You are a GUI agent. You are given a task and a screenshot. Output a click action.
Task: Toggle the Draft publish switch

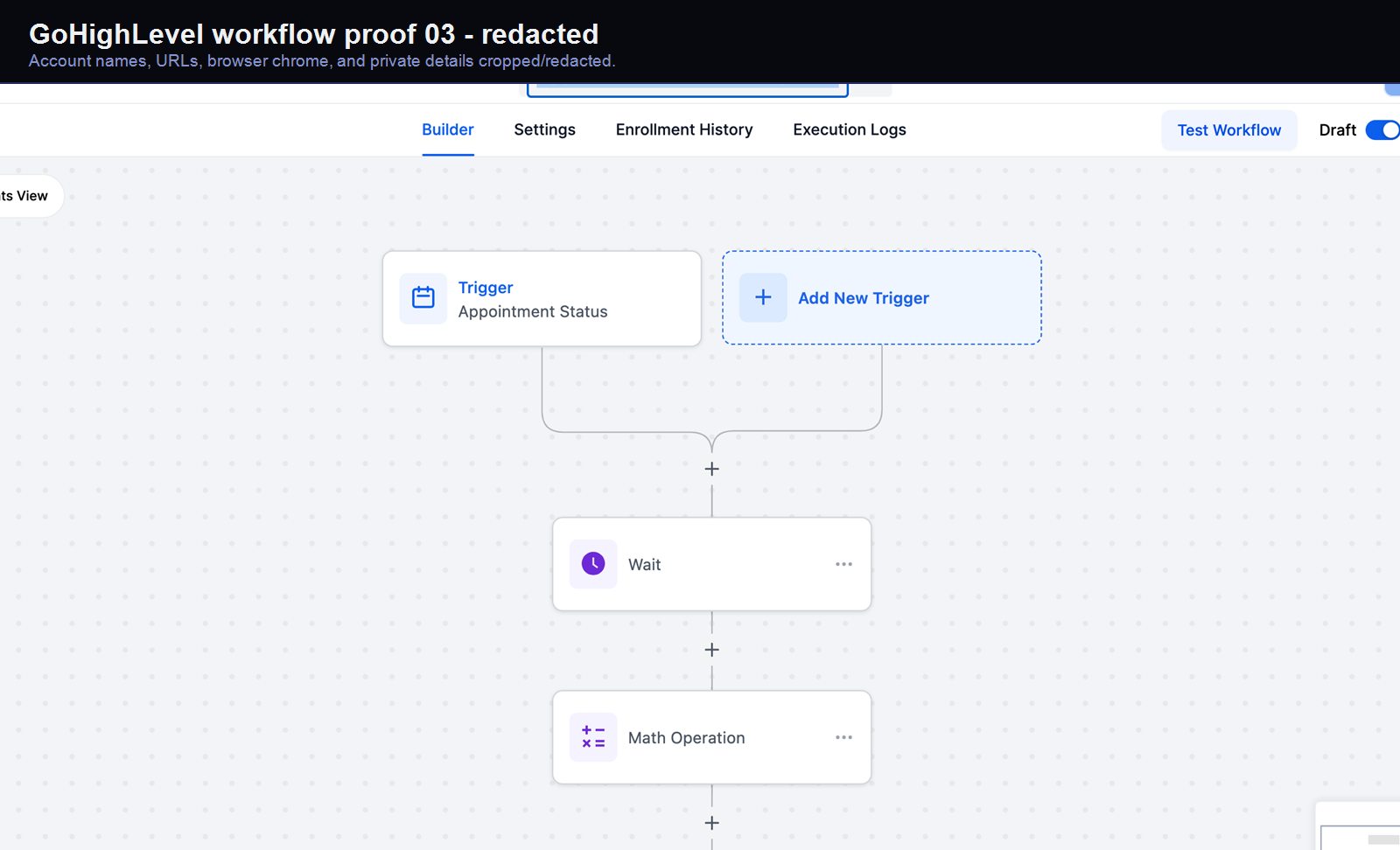point(1383,130)
